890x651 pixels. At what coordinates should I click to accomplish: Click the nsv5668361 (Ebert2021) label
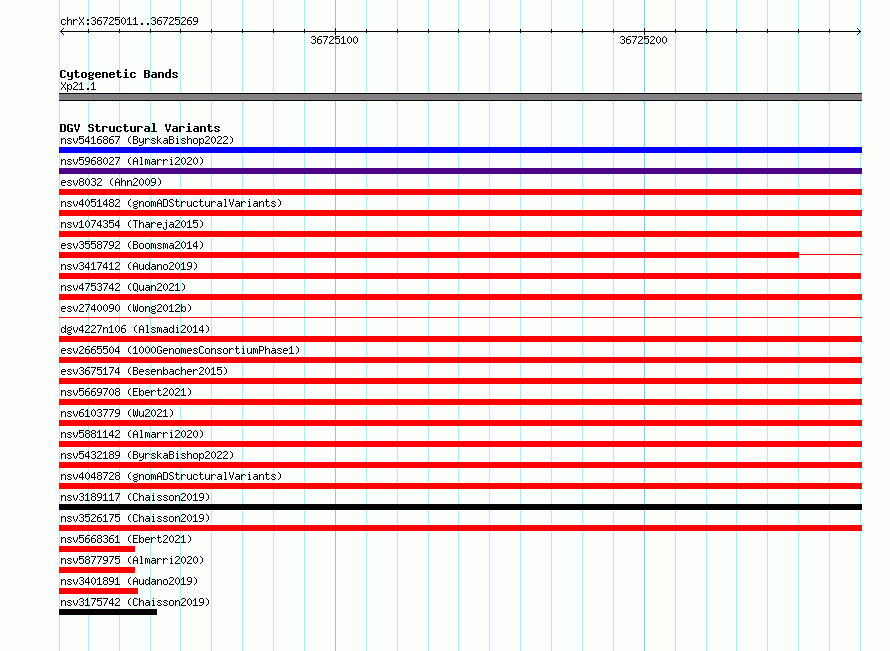pos(126,539)
